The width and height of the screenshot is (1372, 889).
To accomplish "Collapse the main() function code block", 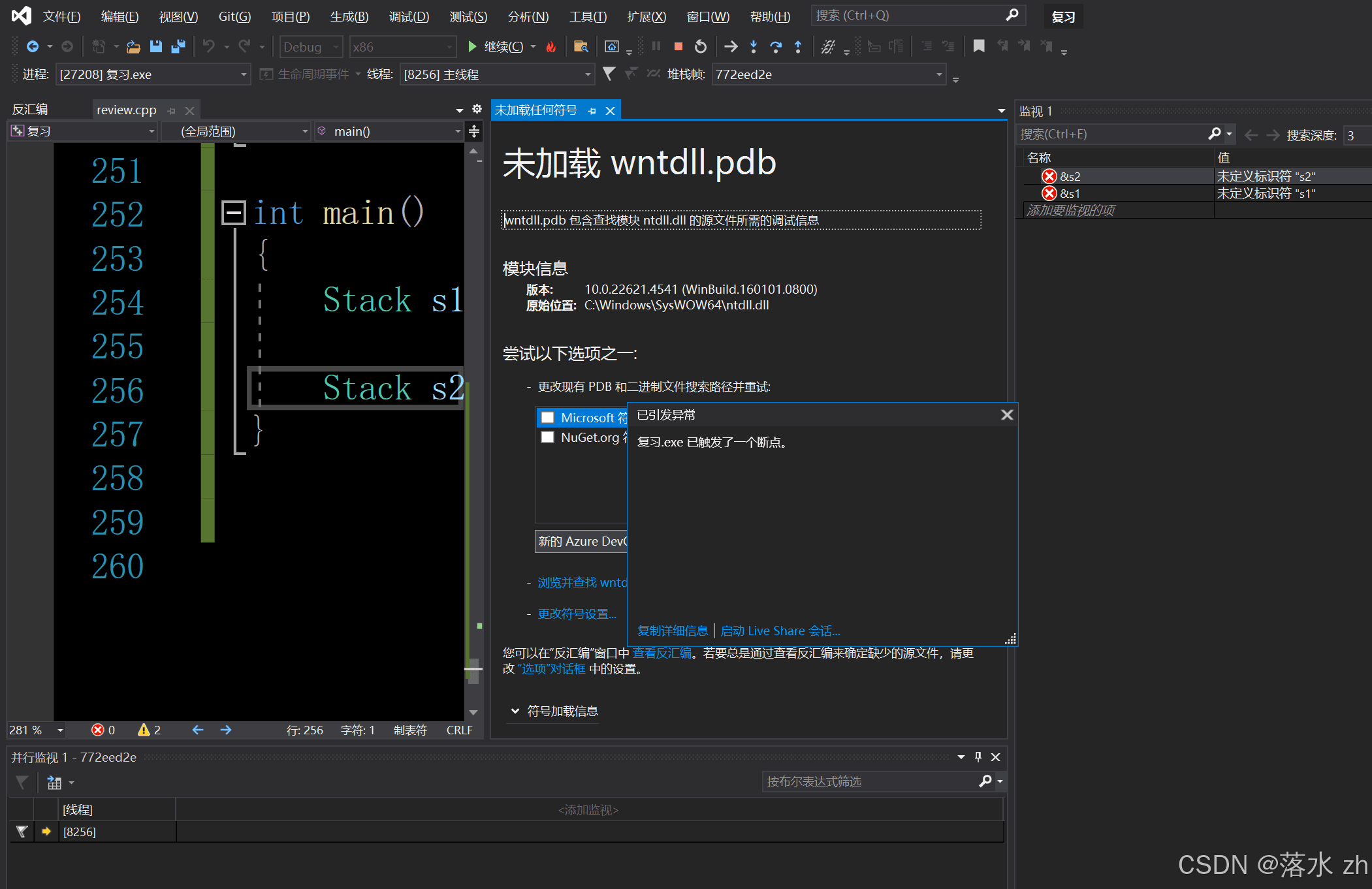I will [x=234, y=212].
